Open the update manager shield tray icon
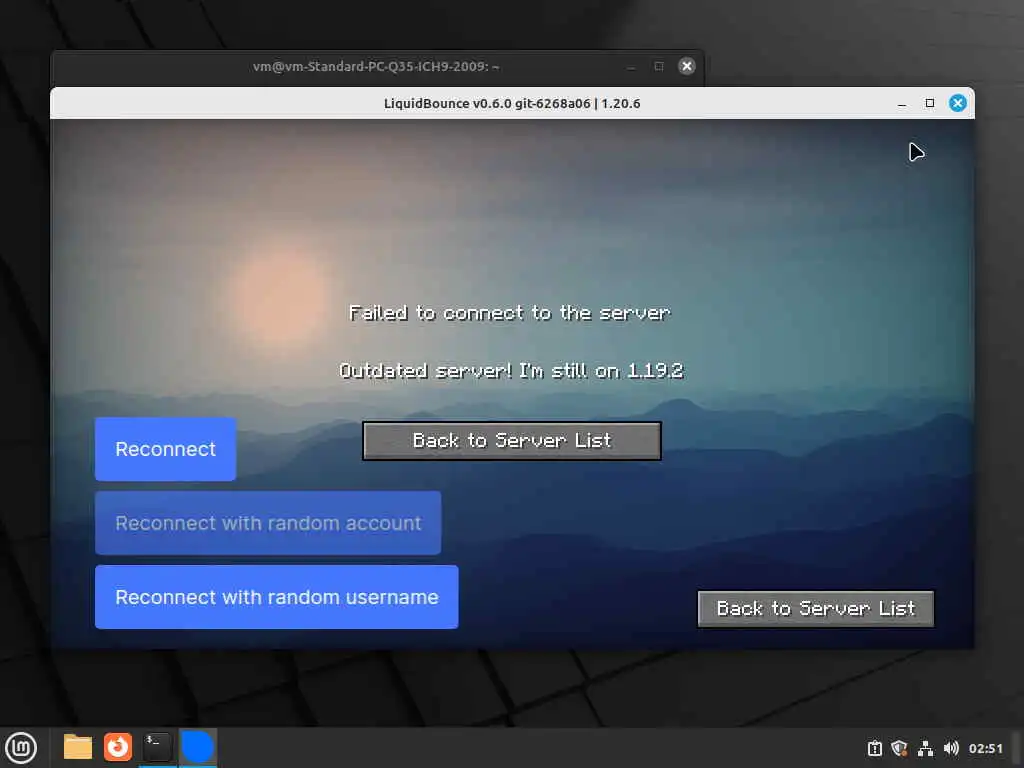This screenshot has height=768, width=1024. point(899,748)
